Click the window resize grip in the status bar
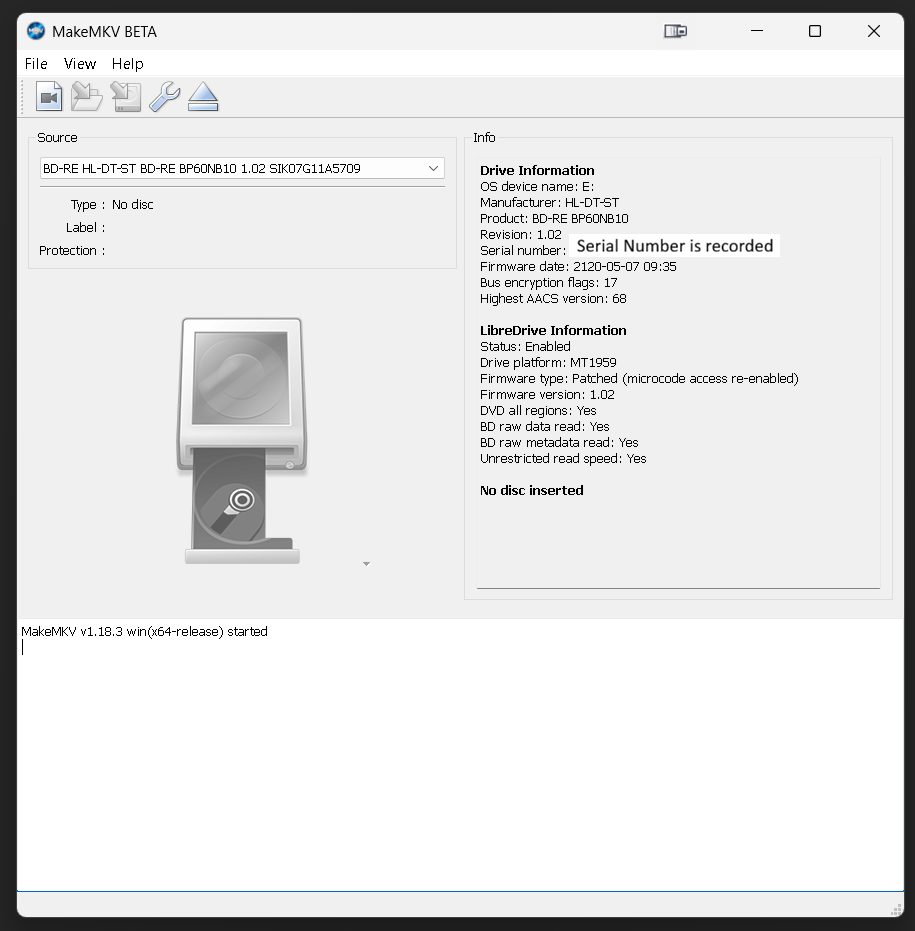Screen dimensions: 915x931 click(897, 910)
